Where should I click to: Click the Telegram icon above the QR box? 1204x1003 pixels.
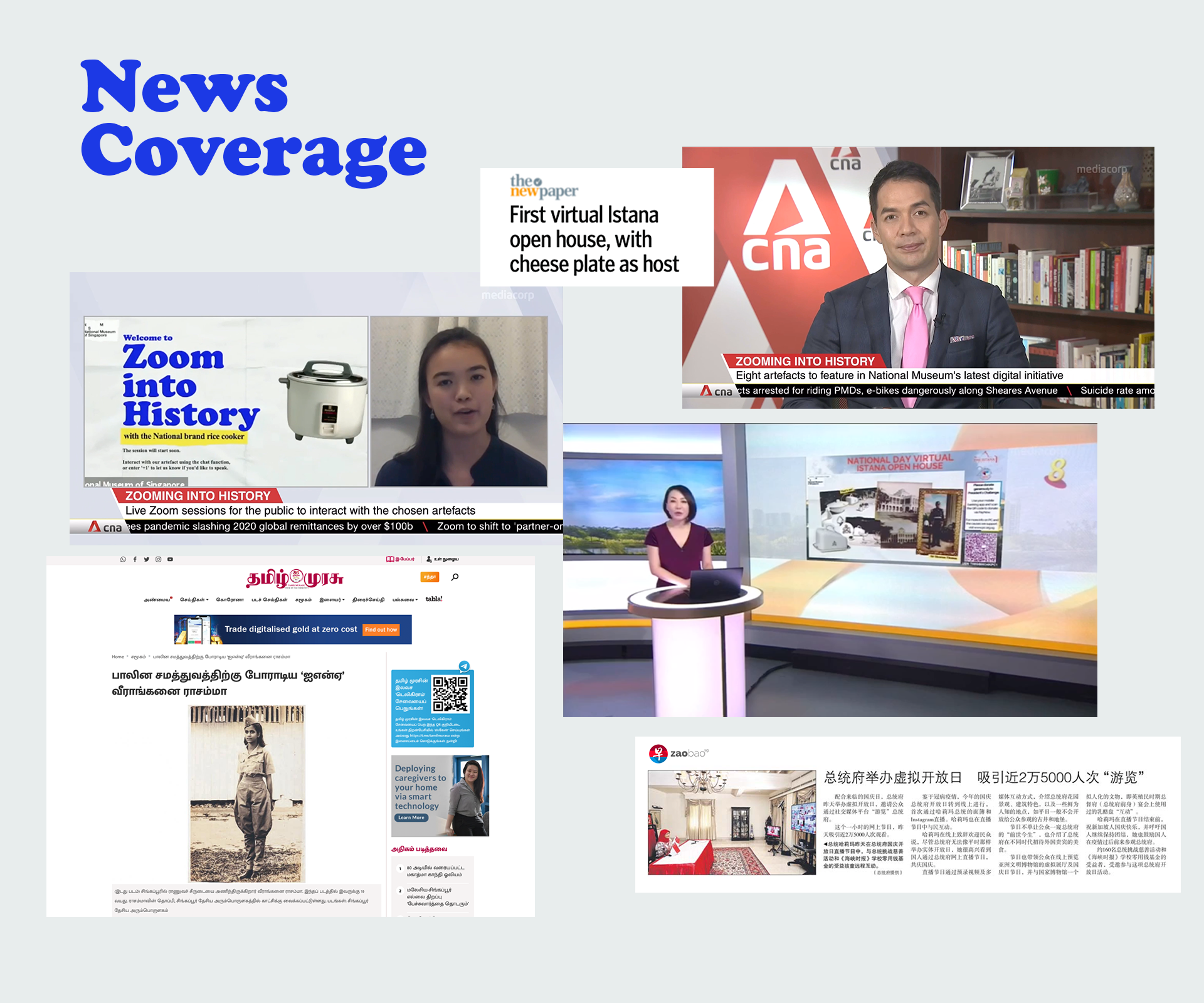(464, 666)
